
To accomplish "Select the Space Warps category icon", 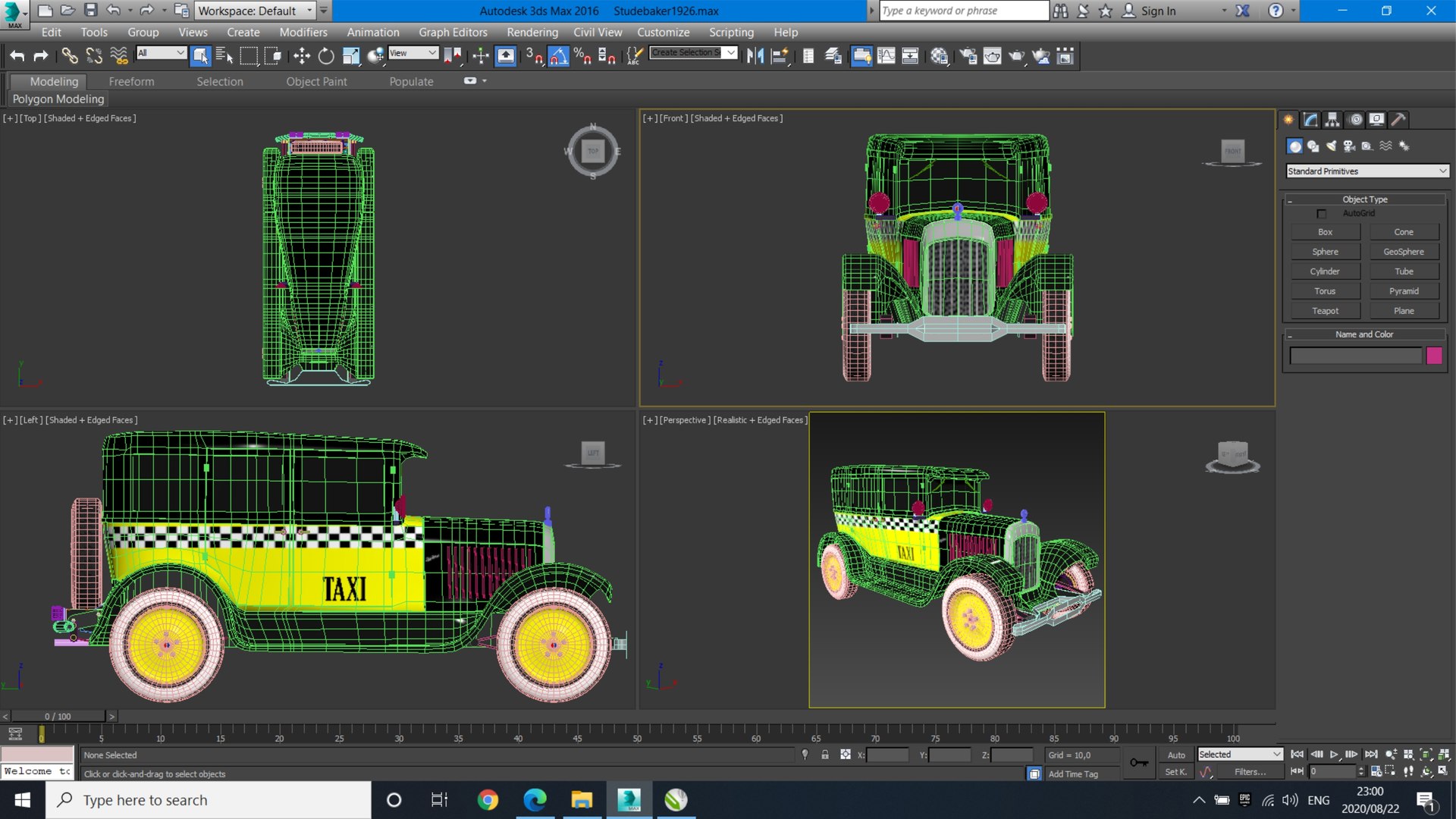I will [x=1386, y=146].
